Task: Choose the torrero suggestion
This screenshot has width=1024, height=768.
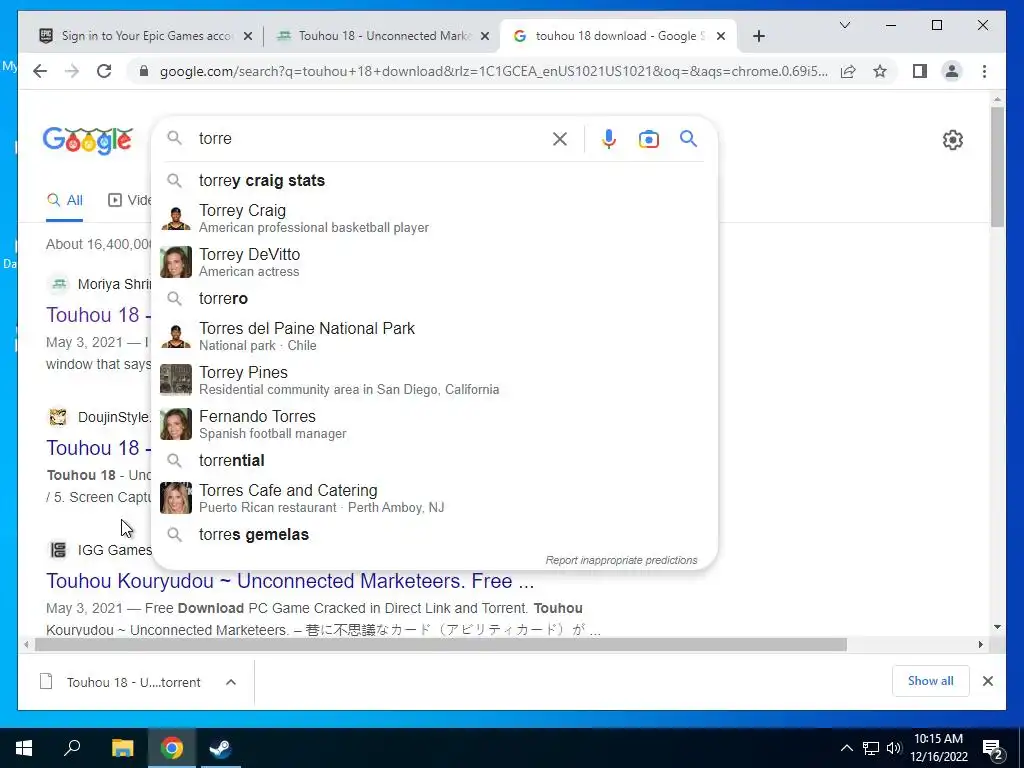Action: 434,298
